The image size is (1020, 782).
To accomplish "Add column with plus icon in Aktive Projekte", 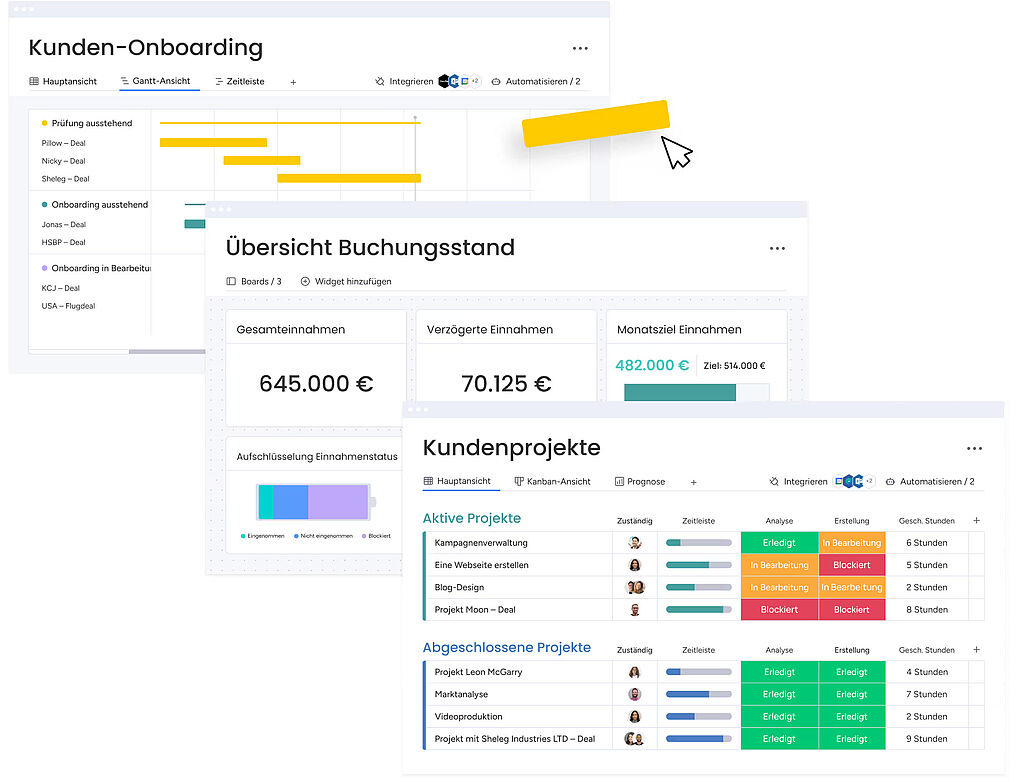I will 976,520.
